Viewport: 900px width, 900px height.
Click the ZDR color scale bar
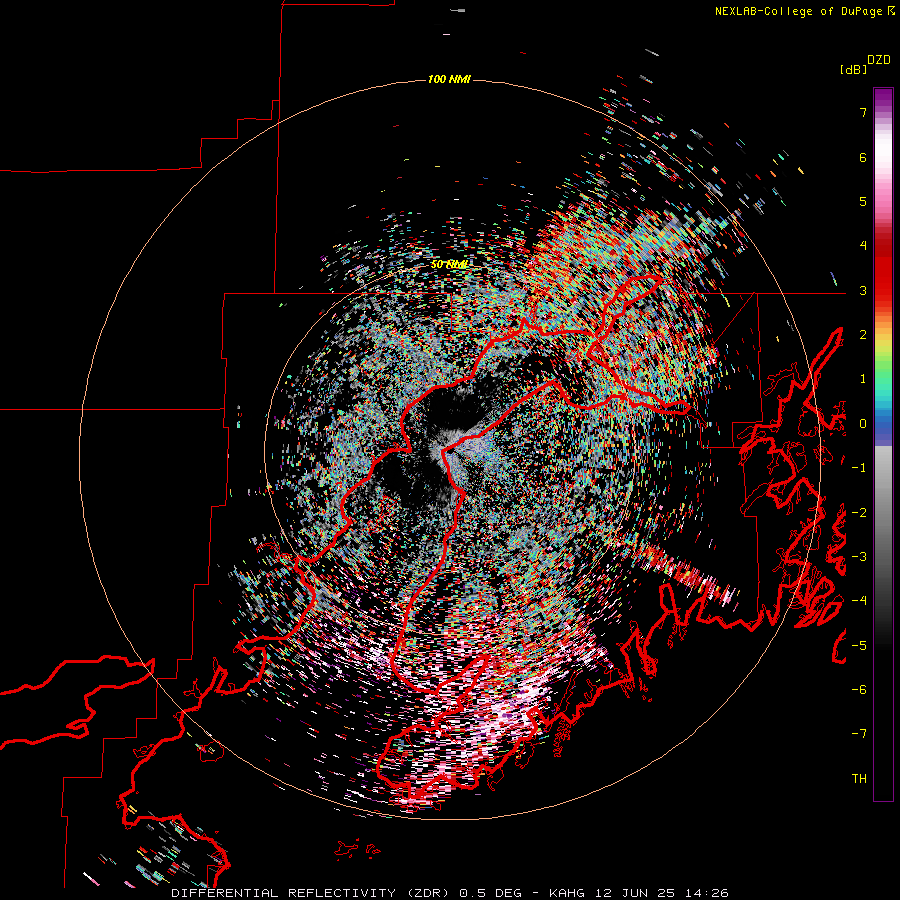click(883, 444)
